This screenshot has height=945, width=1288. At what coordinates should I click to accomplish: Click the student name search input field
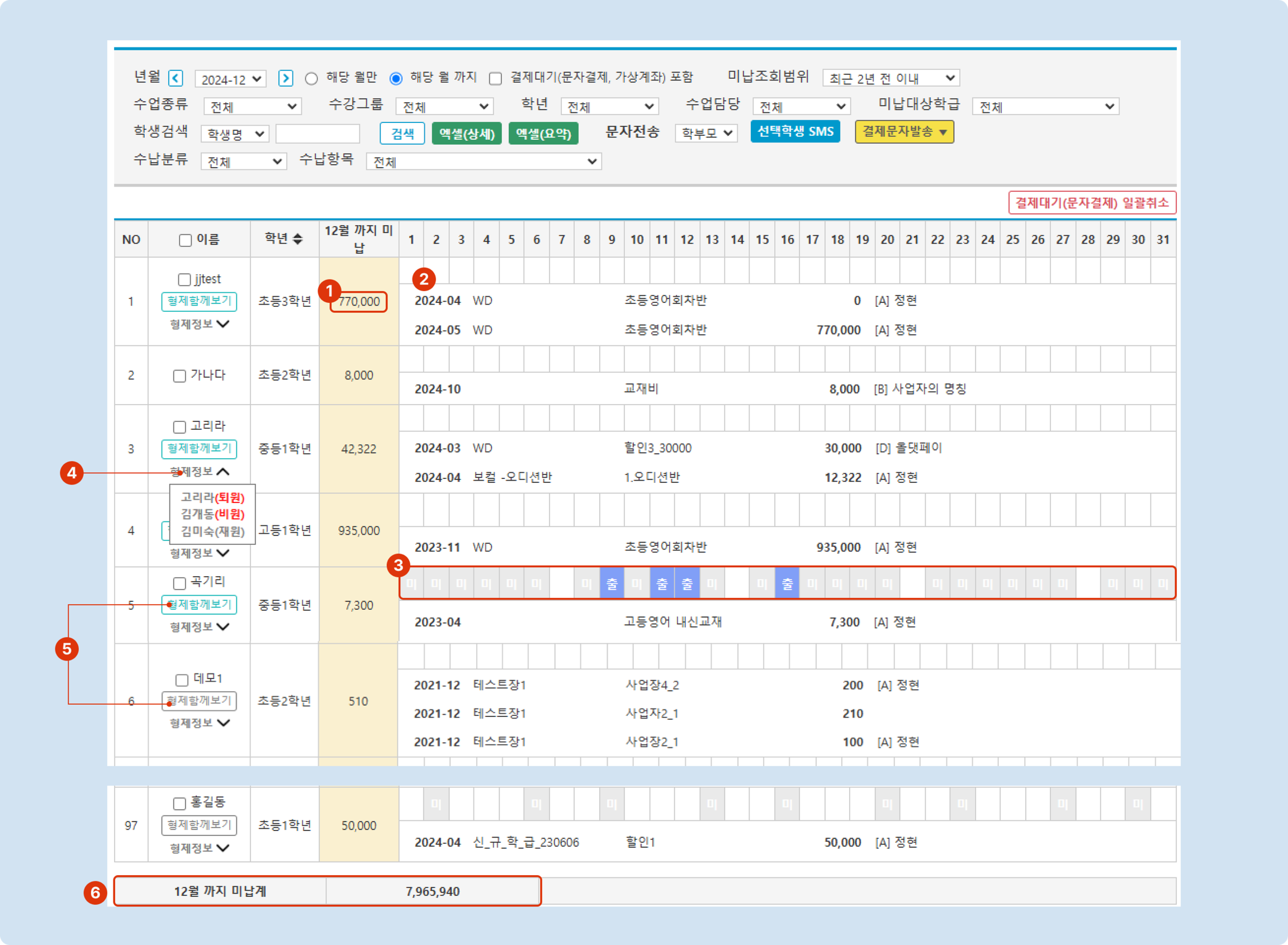click(x=318, y=134)
